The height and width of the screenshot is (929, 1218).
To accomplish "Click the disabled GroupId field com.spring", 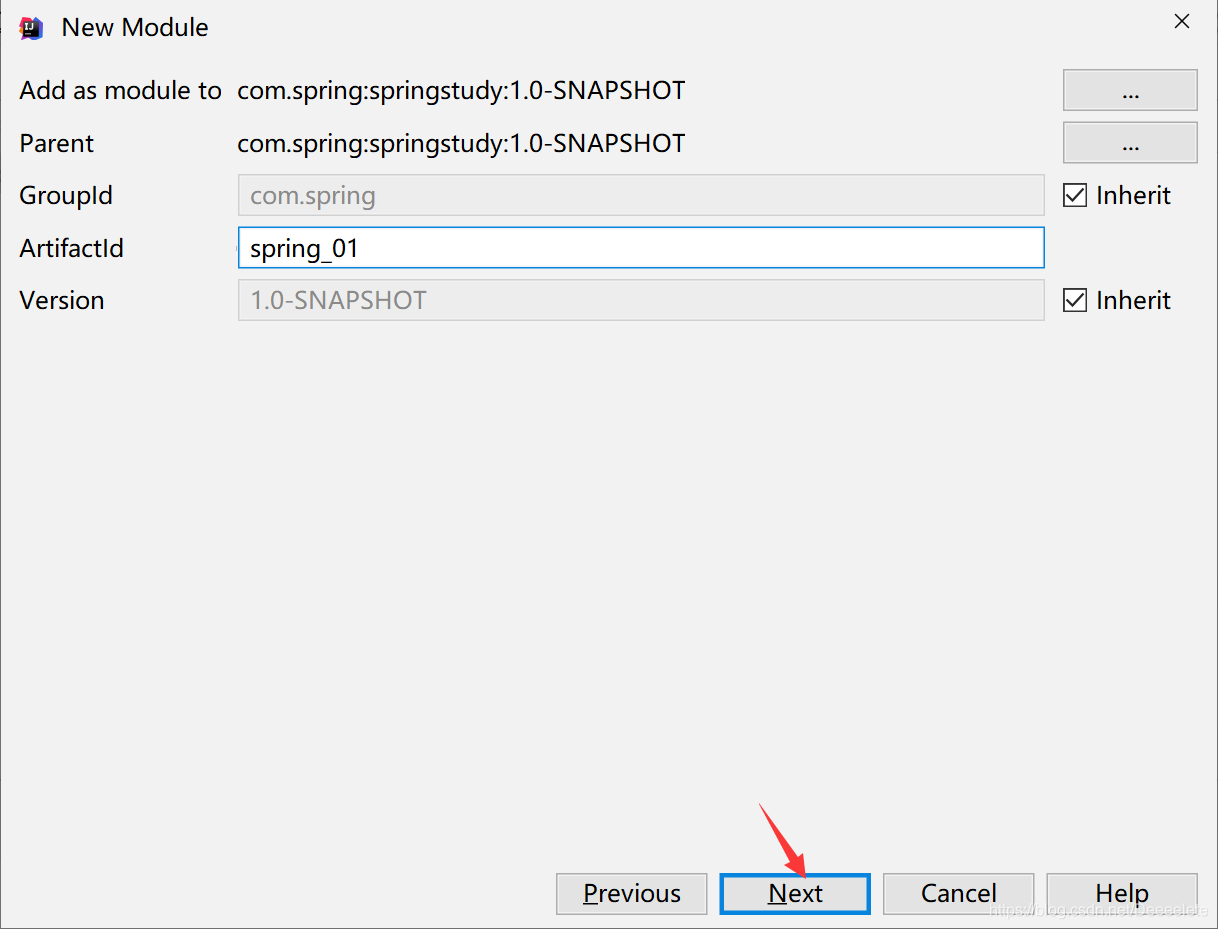I will pos(641,195).
